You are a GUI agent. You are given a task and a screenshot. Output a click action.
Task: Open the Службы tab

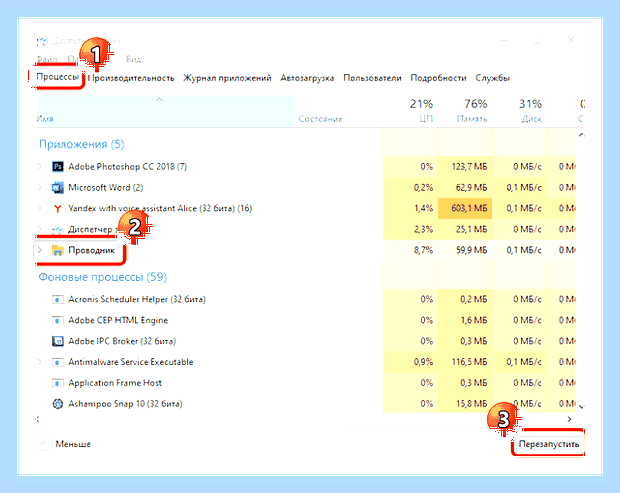(x=493, y=78)
